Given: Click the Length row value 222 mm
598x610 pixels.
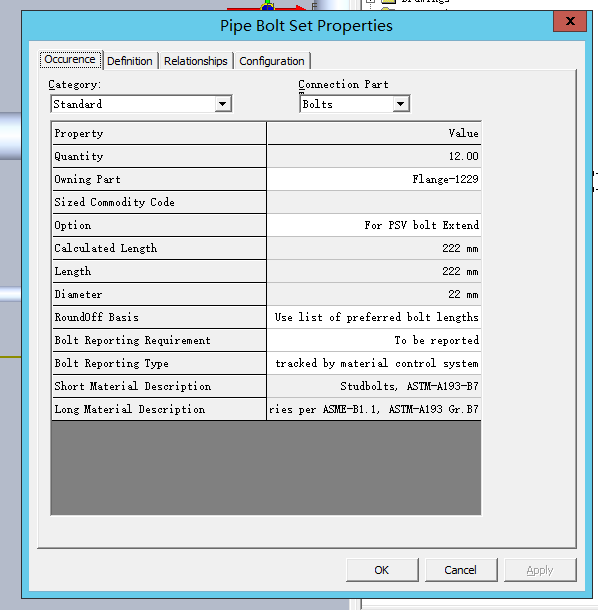Looking at the screenshot, I should coord(374,271).
